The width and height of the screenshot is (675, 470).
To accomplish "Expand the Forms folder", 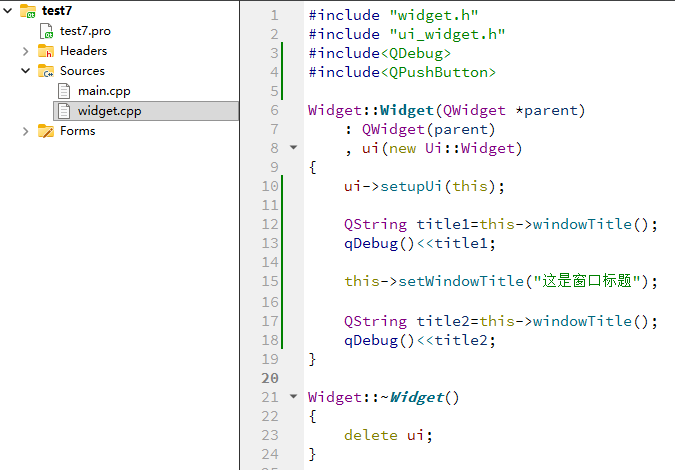I will (25, 131).
